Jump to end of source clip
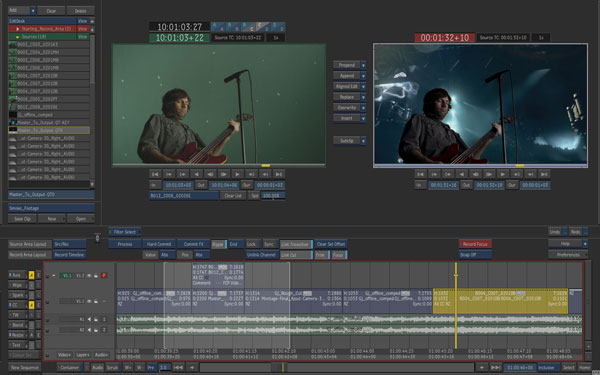The width and height of the screenshot is (600, 375). coord(279,174)
